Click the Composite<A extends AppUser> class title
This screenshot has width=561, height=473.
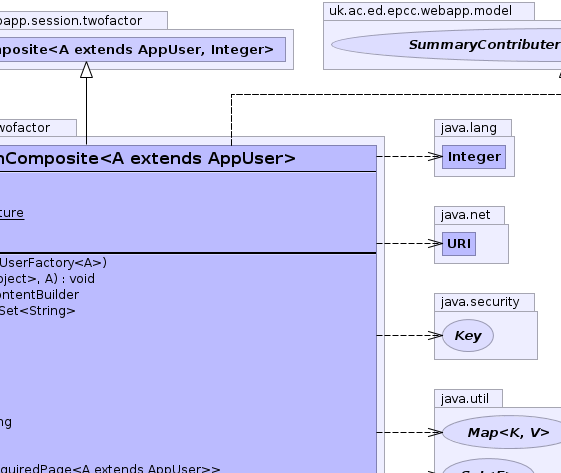tap(147, 159)
